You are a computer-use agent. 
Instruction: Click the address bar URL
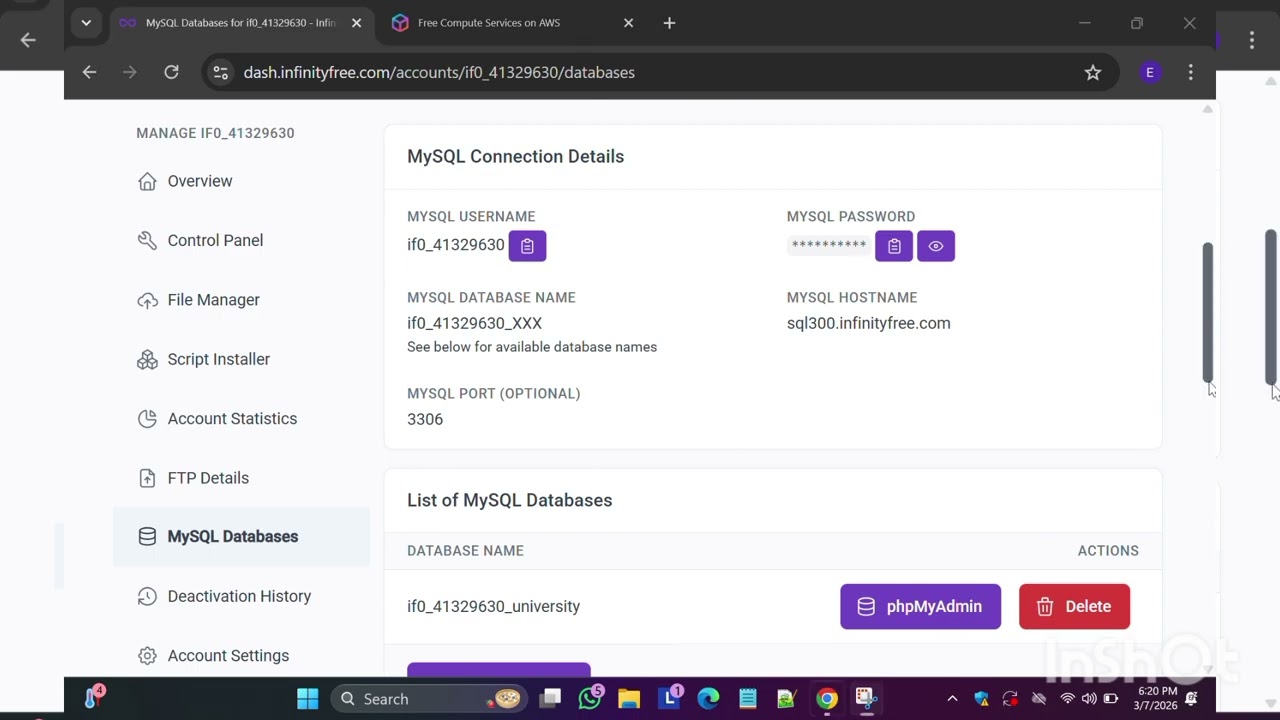(439, 72)
